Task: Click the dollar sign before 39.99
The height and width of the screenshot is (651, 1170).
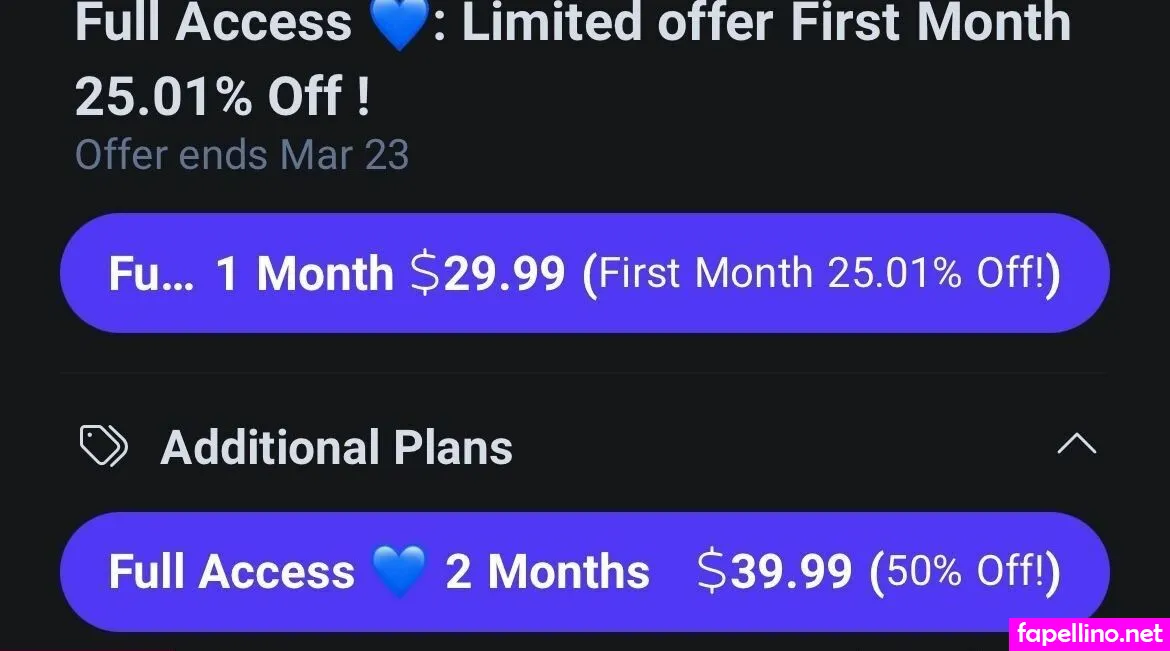Action: tap(712, 572)
